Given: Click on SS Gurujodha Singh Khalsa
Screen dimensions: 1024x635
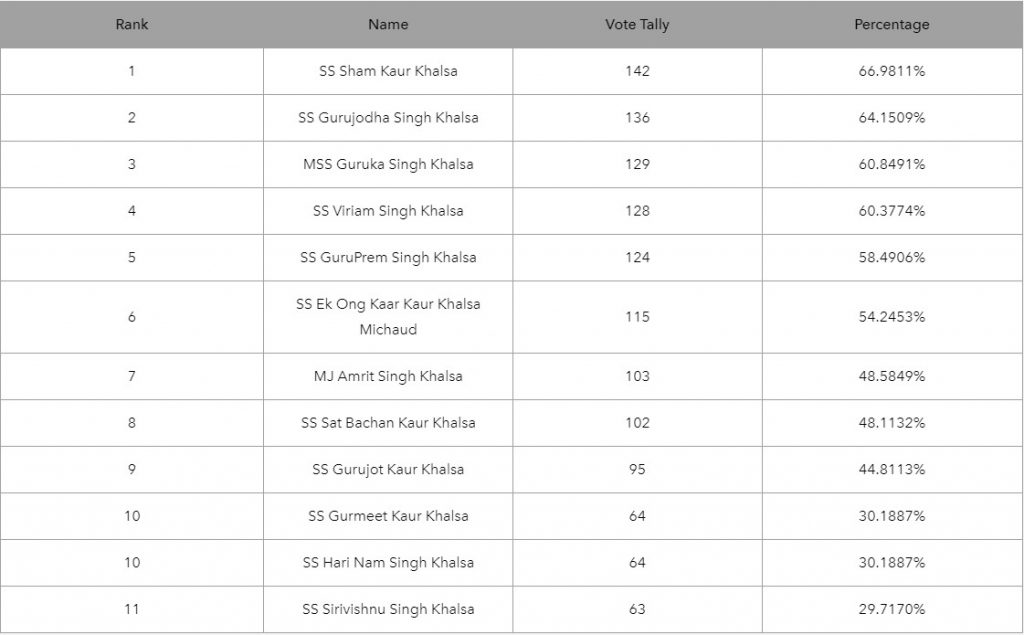Looking at the screenshot, I should (388, 117).
